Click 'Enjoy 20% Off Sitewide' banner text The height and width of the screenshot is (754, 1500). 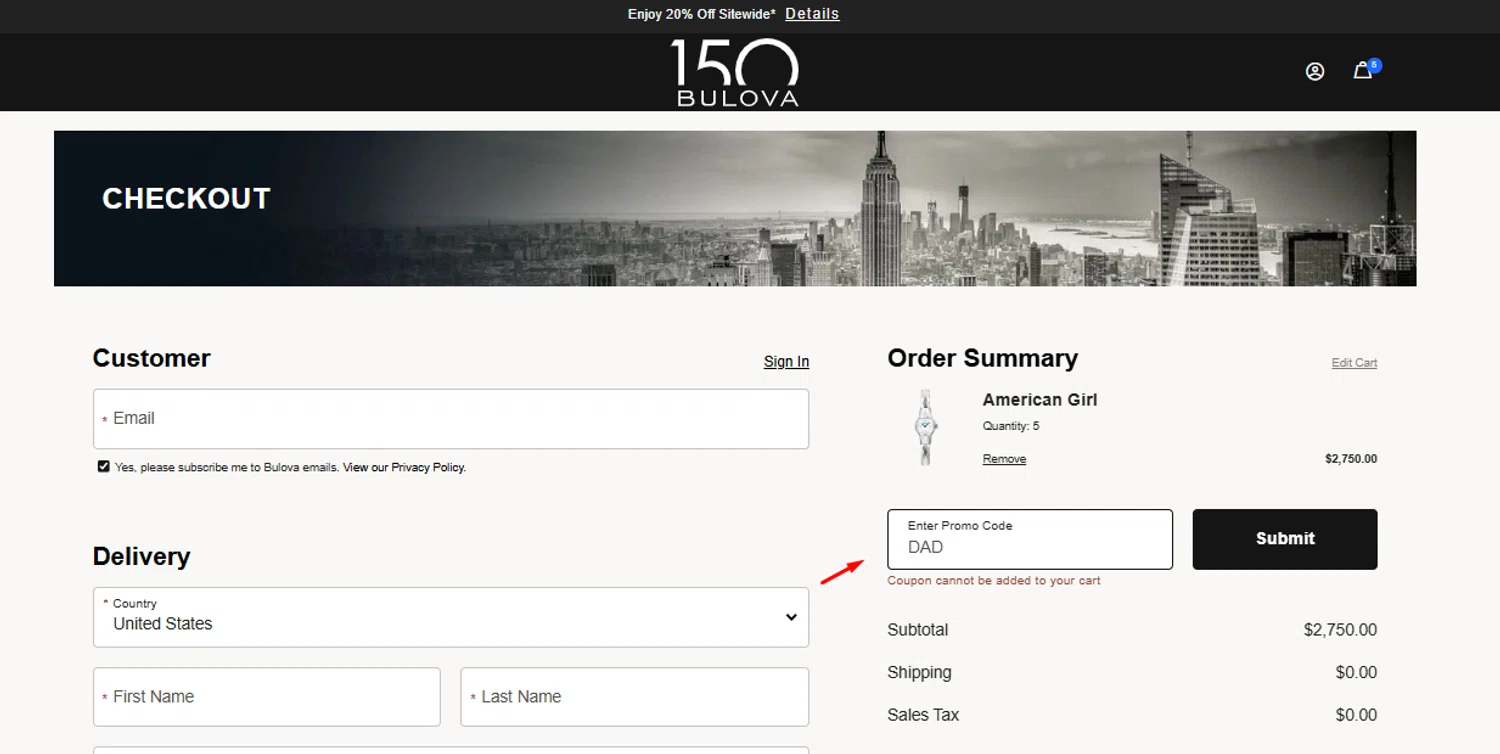pyautogui.click(x=702, y=14)
